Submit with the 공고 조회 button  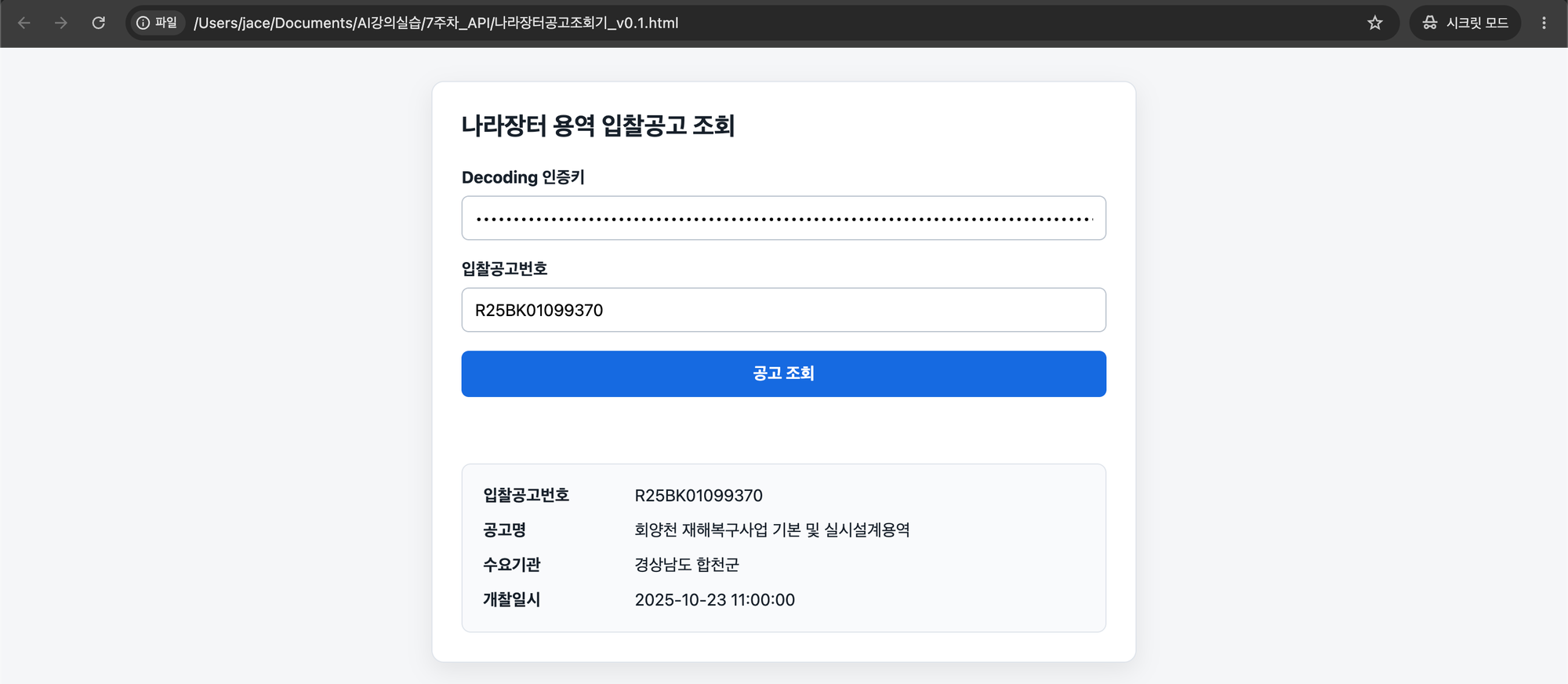click(784, 373)
